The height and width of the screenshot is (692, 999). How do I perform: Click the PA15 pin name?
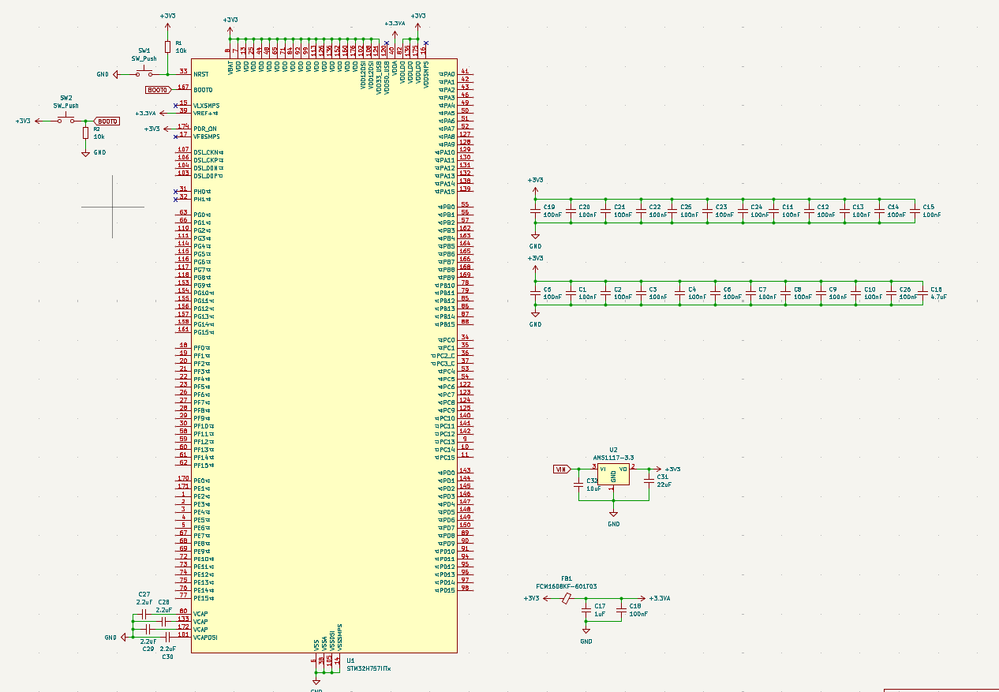(447, 191)
